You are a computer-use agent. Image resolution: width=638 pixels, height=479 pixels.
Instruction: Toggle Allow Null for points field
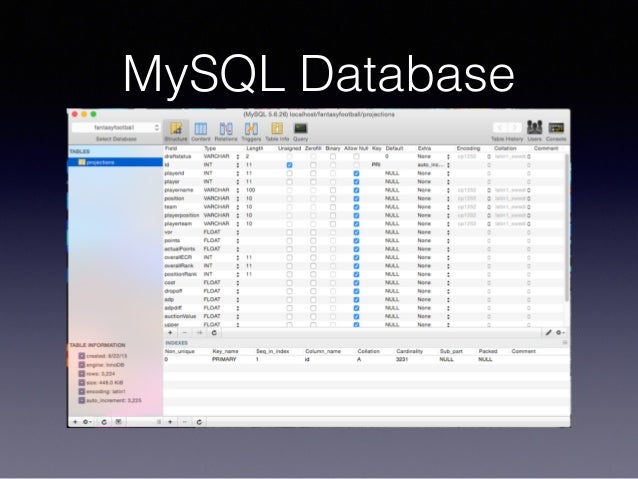356,241
